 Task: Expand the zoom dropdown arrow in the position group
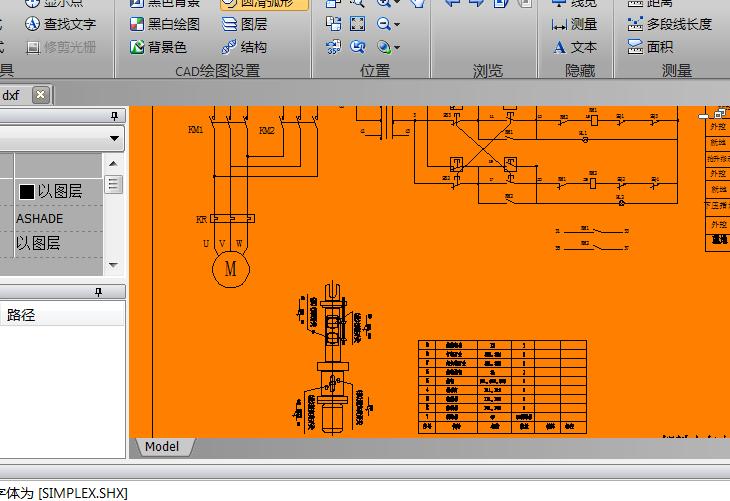397,25
